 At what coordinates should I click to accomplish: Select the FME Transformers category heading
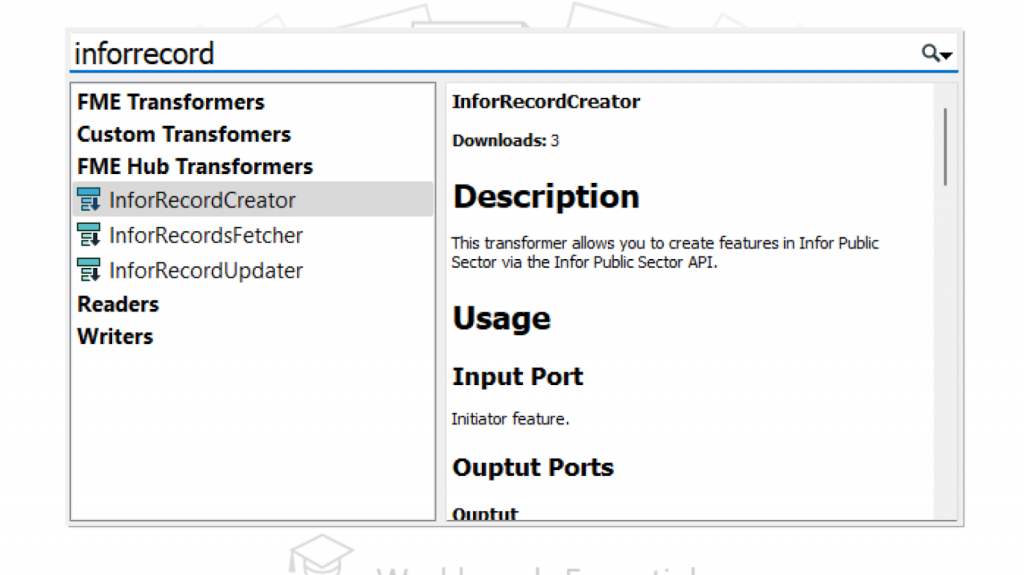[171, 102]
